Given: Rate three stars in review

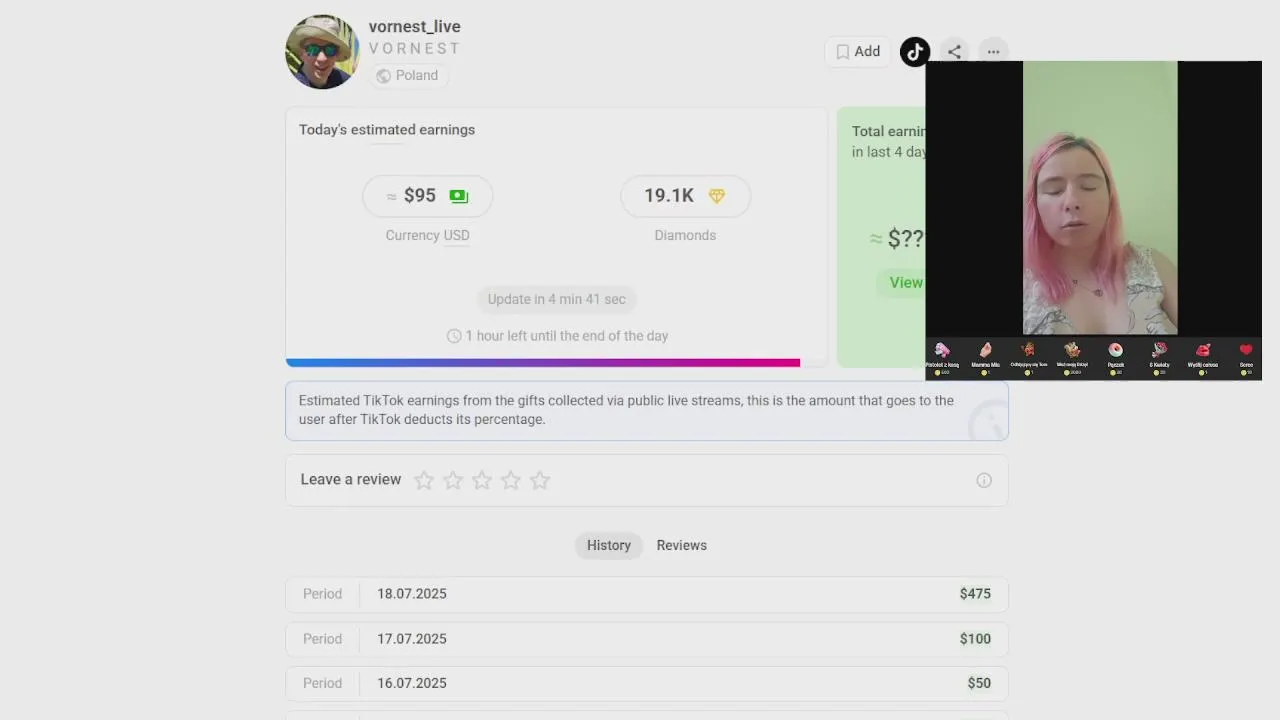Looking at the screenshot, I should (482, 481).
